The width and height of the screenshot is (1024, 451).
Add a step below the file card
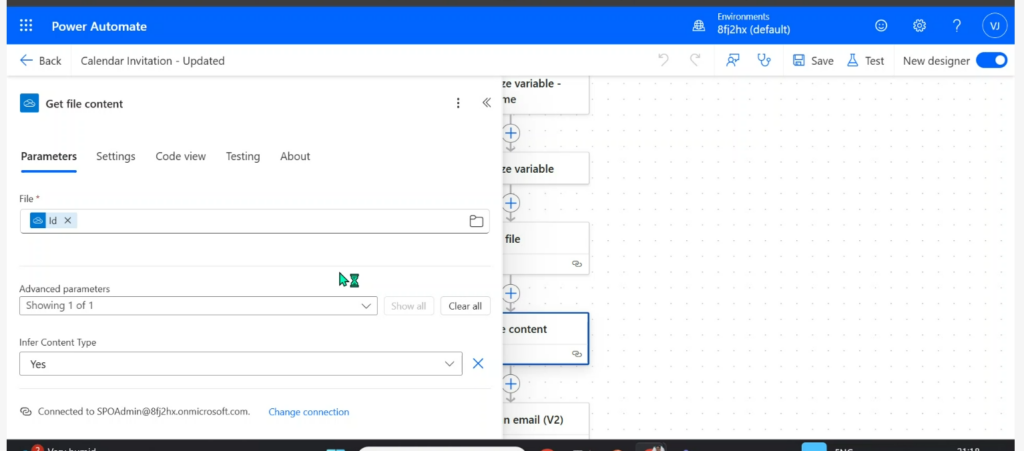point(511,293)
